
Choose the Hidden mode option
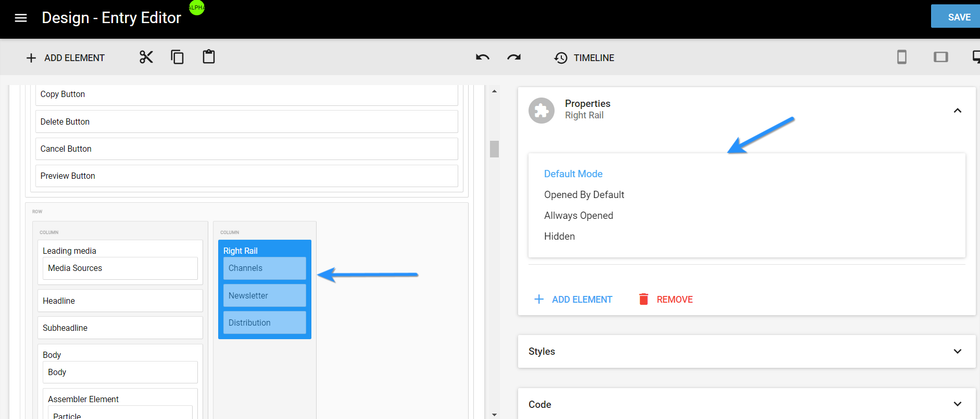coord(559,237)
